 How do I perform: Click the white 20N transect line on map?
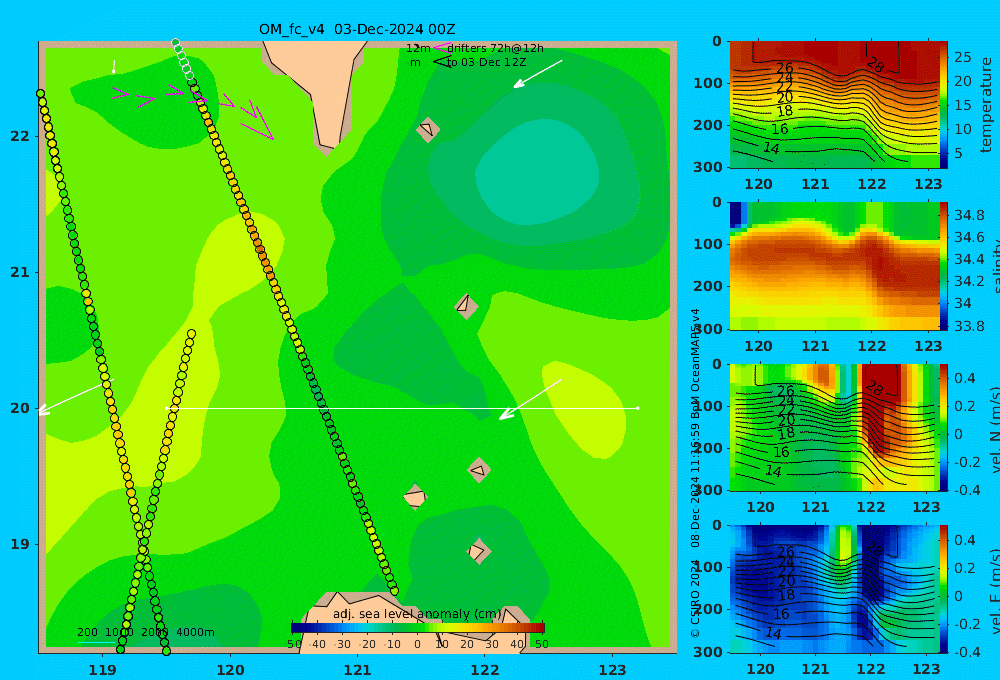point(402,408)
